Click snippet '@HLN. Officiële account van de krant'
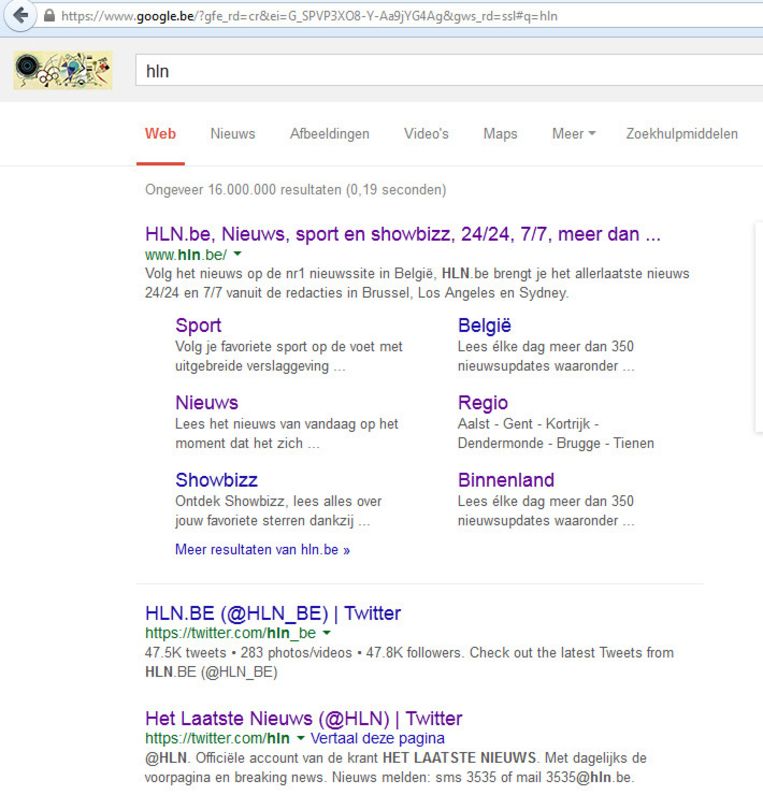Image resolution: width=763 pixels, height=795 pixels. point(262,758)
